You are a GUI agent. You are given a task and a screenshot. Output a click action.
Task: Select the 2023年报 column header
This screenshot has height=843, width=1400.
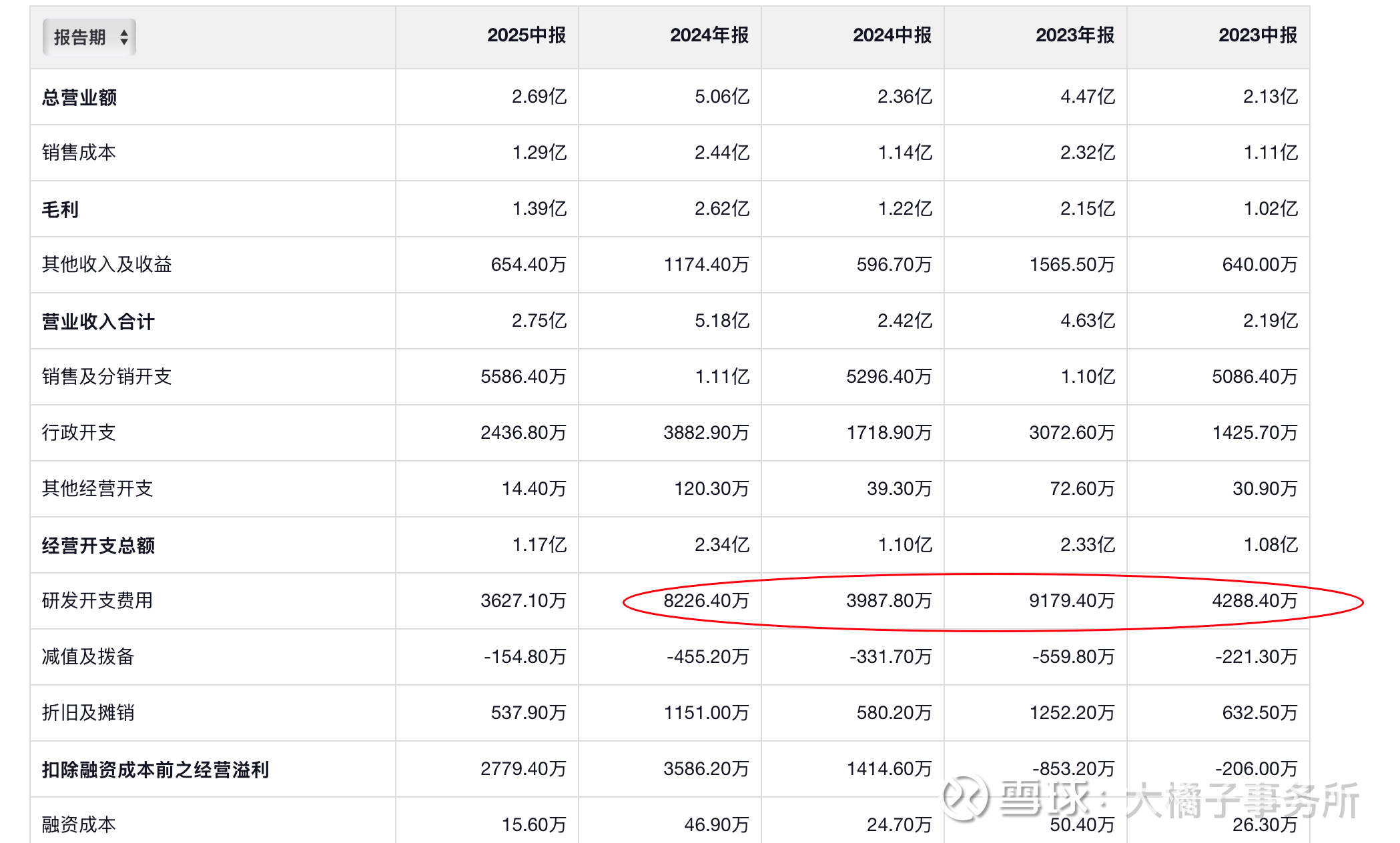[x=1074, y=35]
